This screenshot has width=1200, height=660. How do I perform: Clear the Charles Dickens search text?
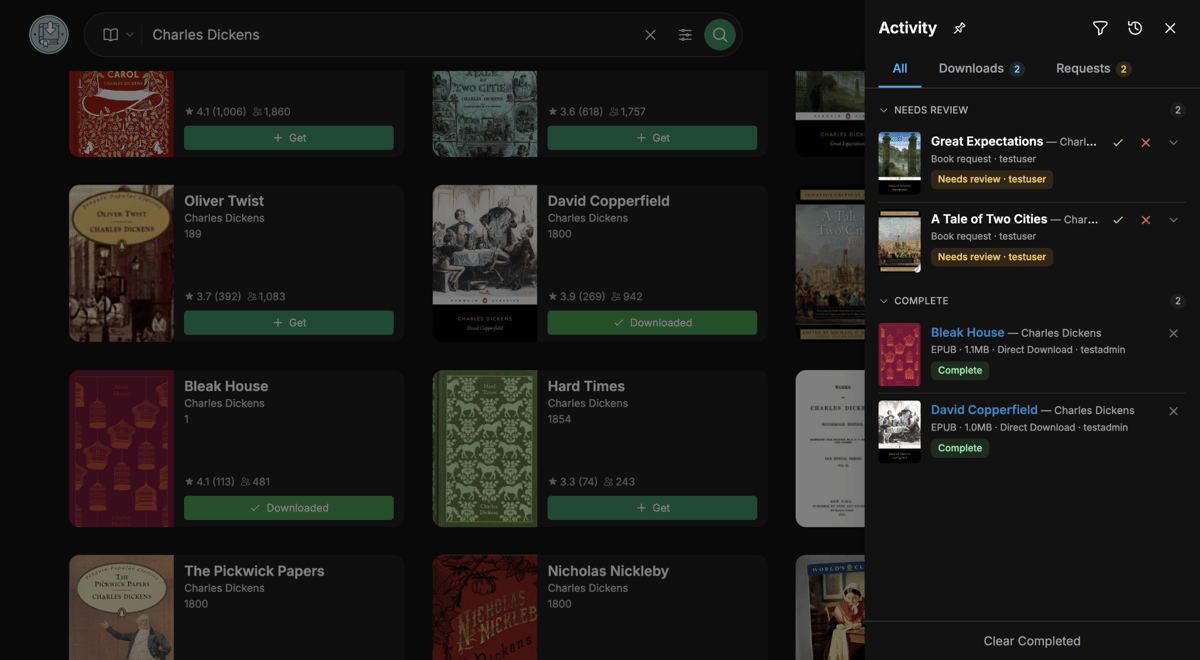point(650,35)
